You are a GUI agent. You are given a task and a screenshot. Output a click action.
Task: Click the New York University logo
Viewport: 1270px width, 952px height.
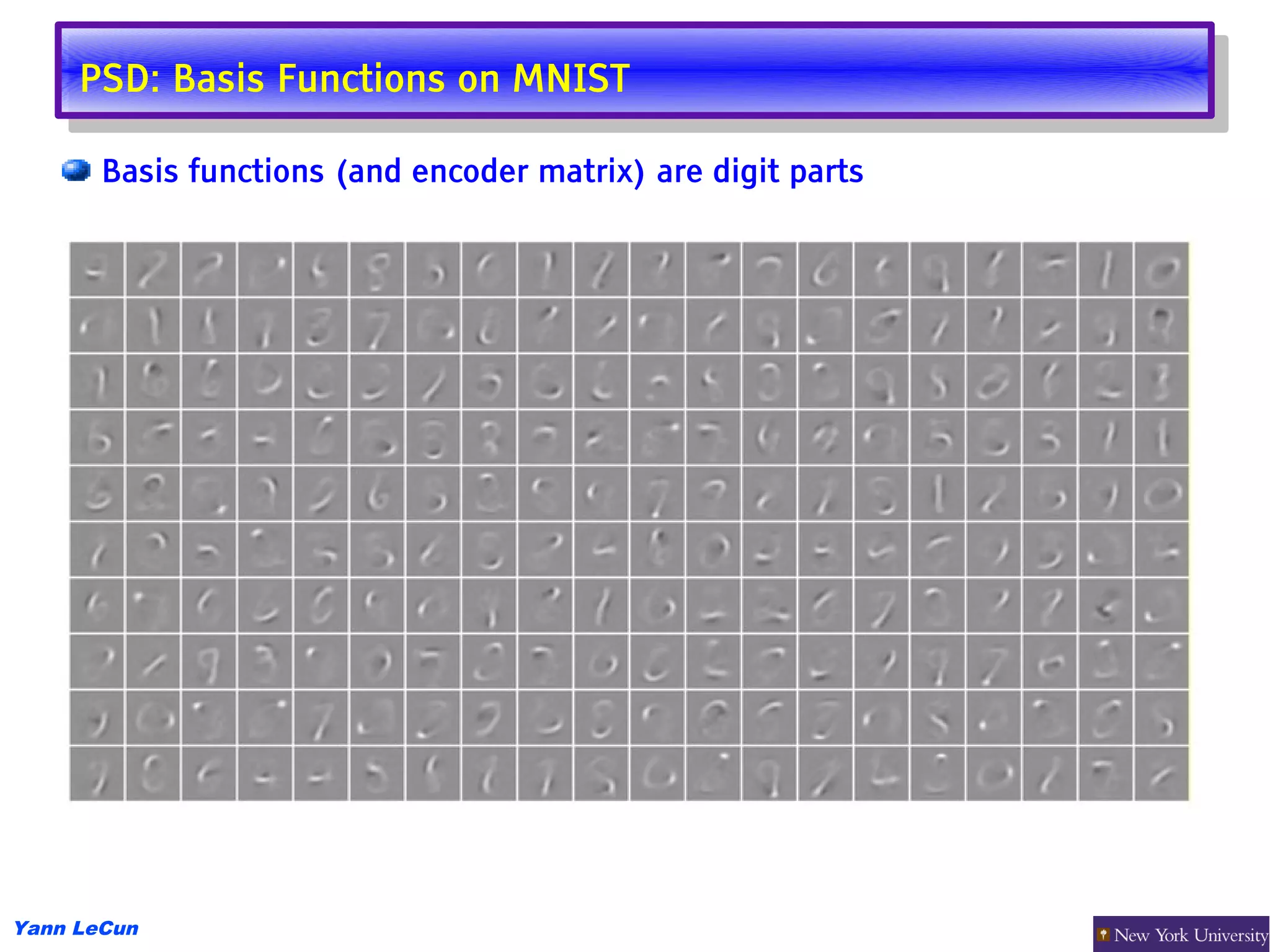1181,934
